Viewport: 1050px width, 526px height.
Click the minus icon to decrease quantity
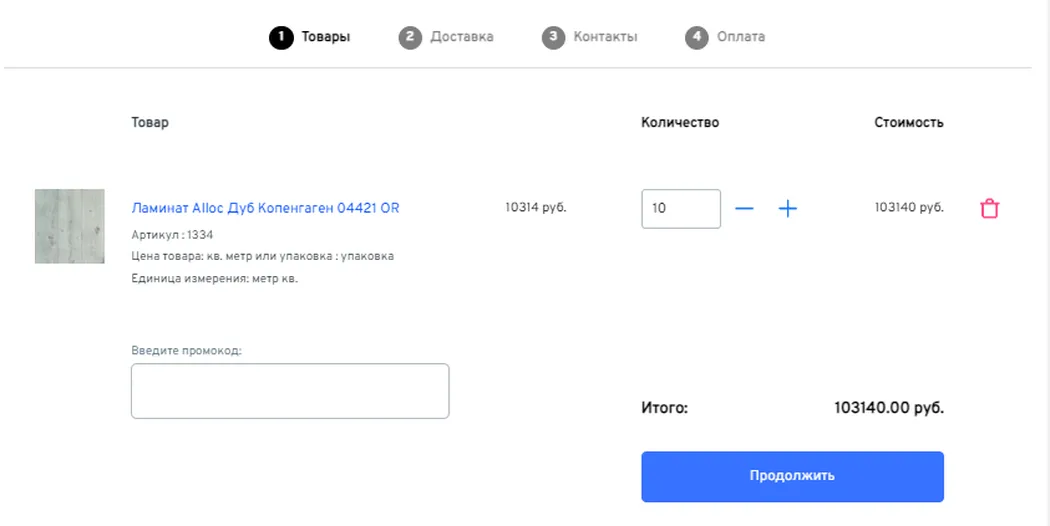click(744, 209)
